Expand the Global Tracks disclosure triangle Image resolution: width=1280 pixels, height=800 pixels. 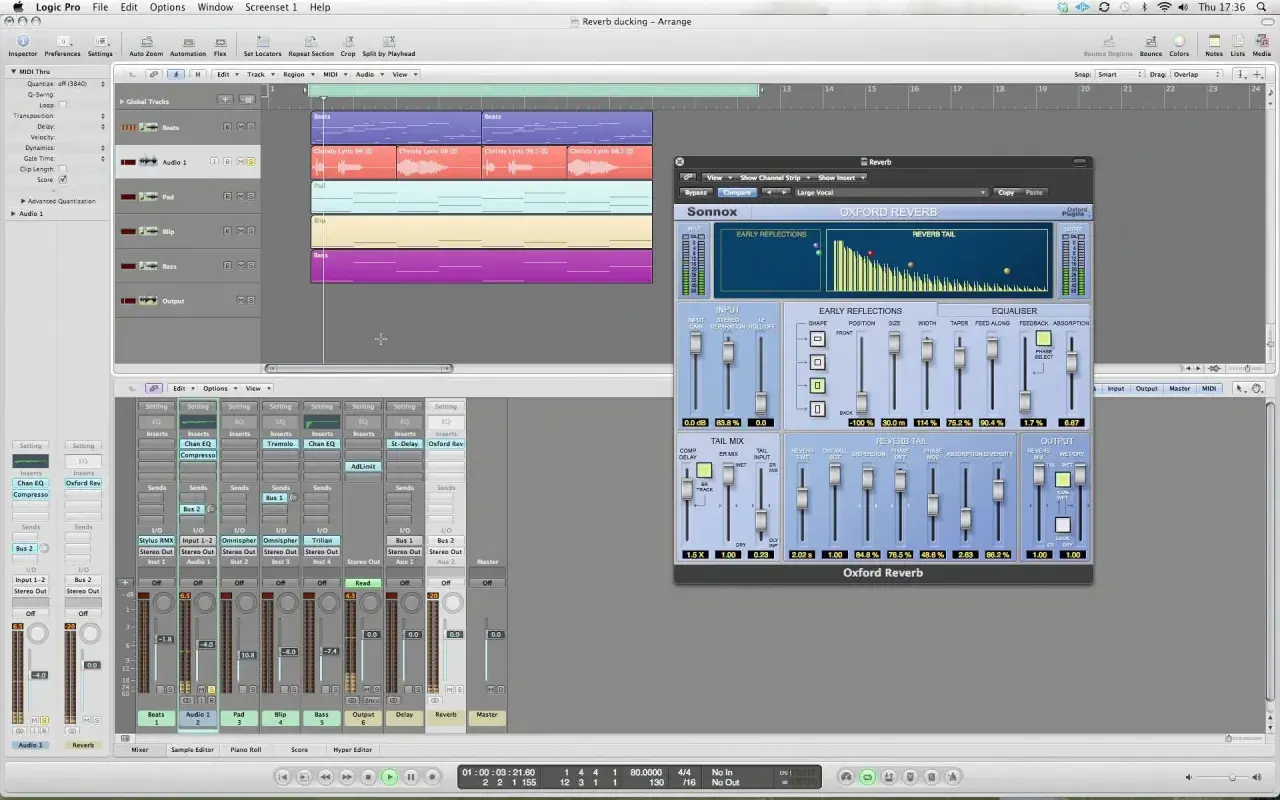(122, 101)
